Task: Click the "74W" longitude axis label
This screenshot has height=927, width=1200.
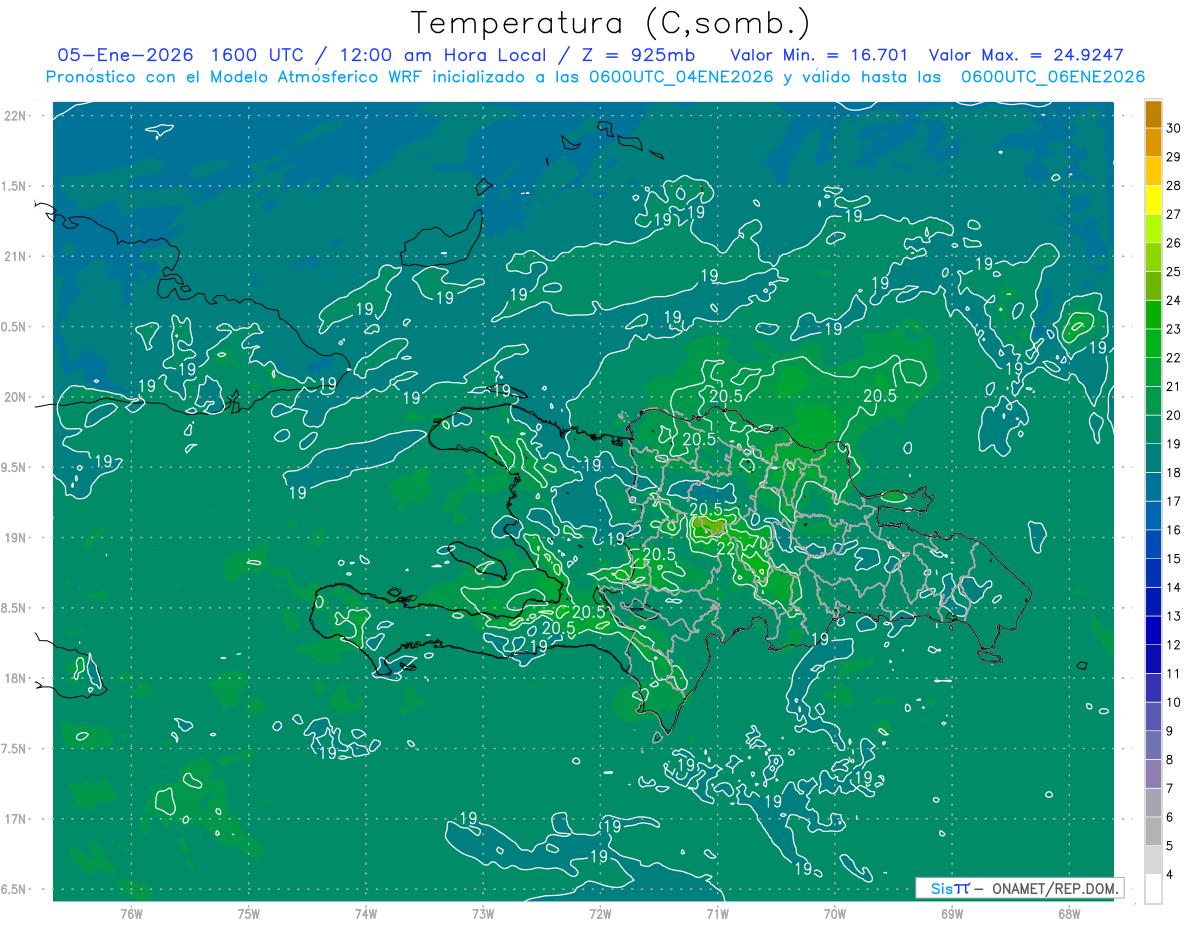Action: pos(366,914)
